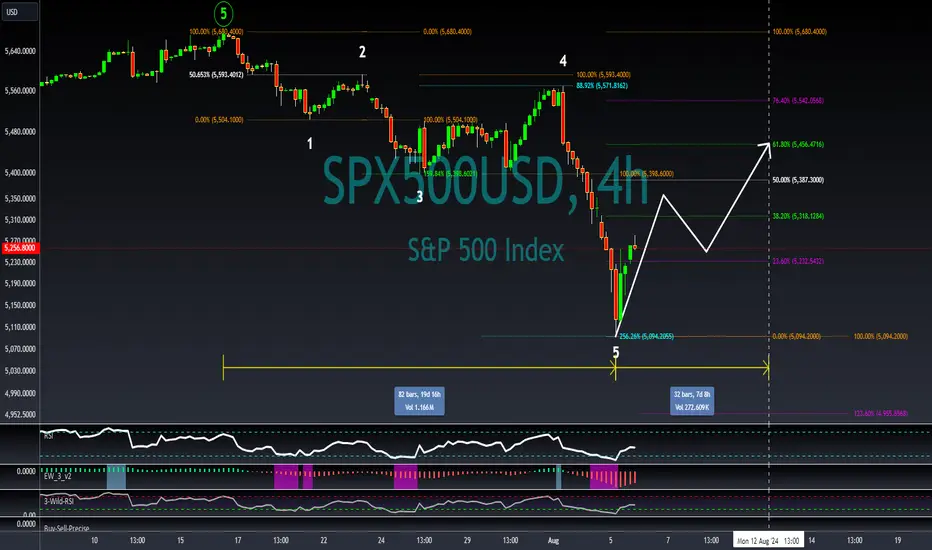Select the white wave 4 label
The height and width of the screenshot is (550, 932).
click(x=563, y=61)
